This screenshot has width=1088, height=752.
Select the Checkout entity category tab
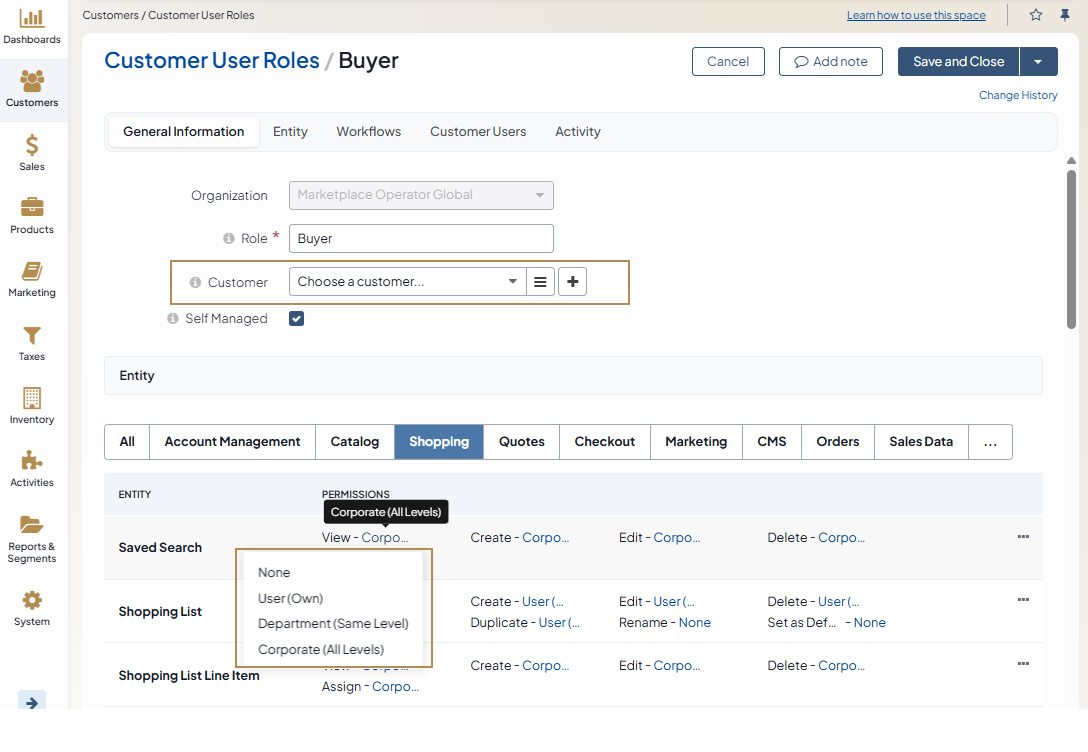click(604, 442)
